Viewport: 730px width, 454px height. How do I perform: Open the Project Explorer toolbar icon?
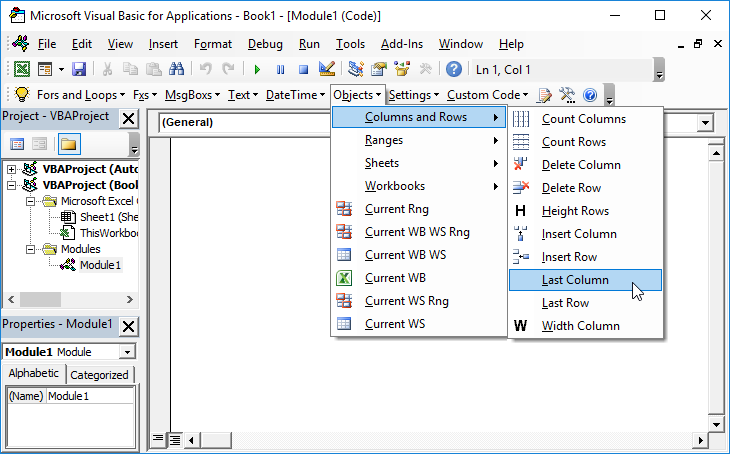pyautogui.click(x=356, y=69)
